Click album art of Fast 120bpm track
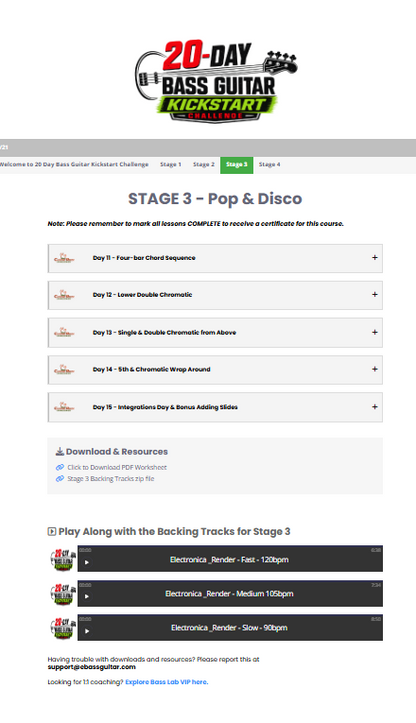416x723 pixels. click(x=63, y=559)
